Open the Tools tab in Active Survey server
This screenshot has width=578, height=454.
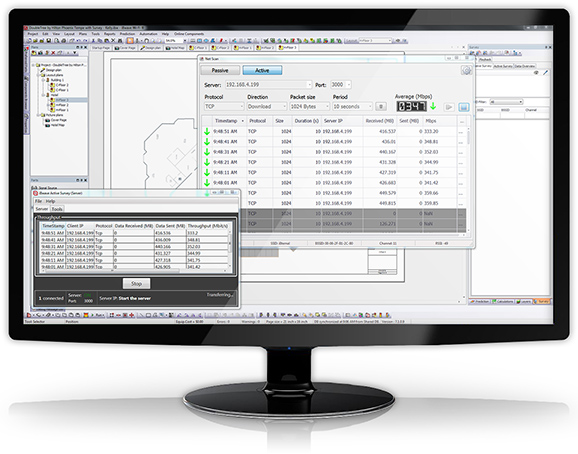[x=57, y=209]
